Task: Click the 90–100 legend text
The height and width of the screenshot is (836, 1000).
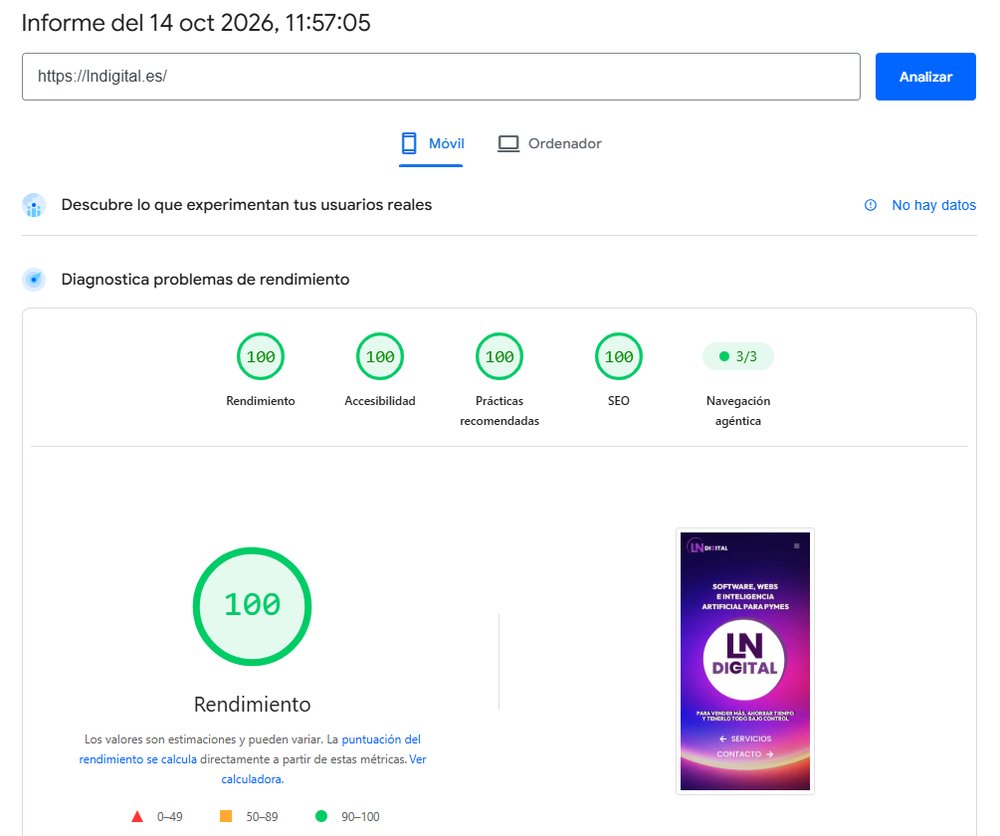Action: 360,817
